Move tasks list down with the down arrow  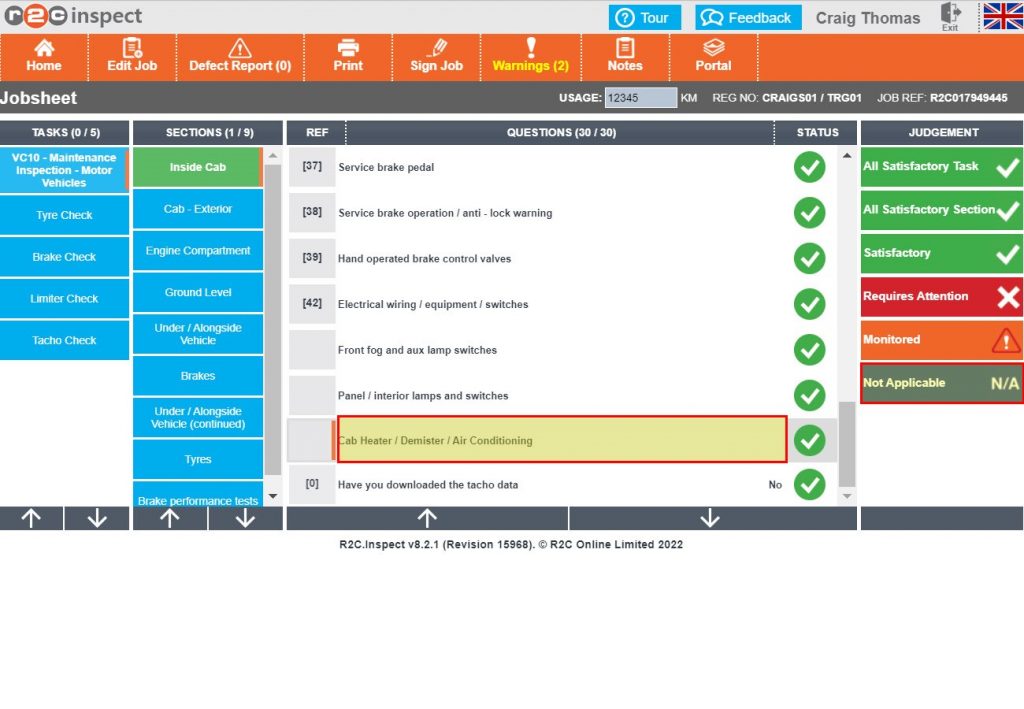pos(96,518)
